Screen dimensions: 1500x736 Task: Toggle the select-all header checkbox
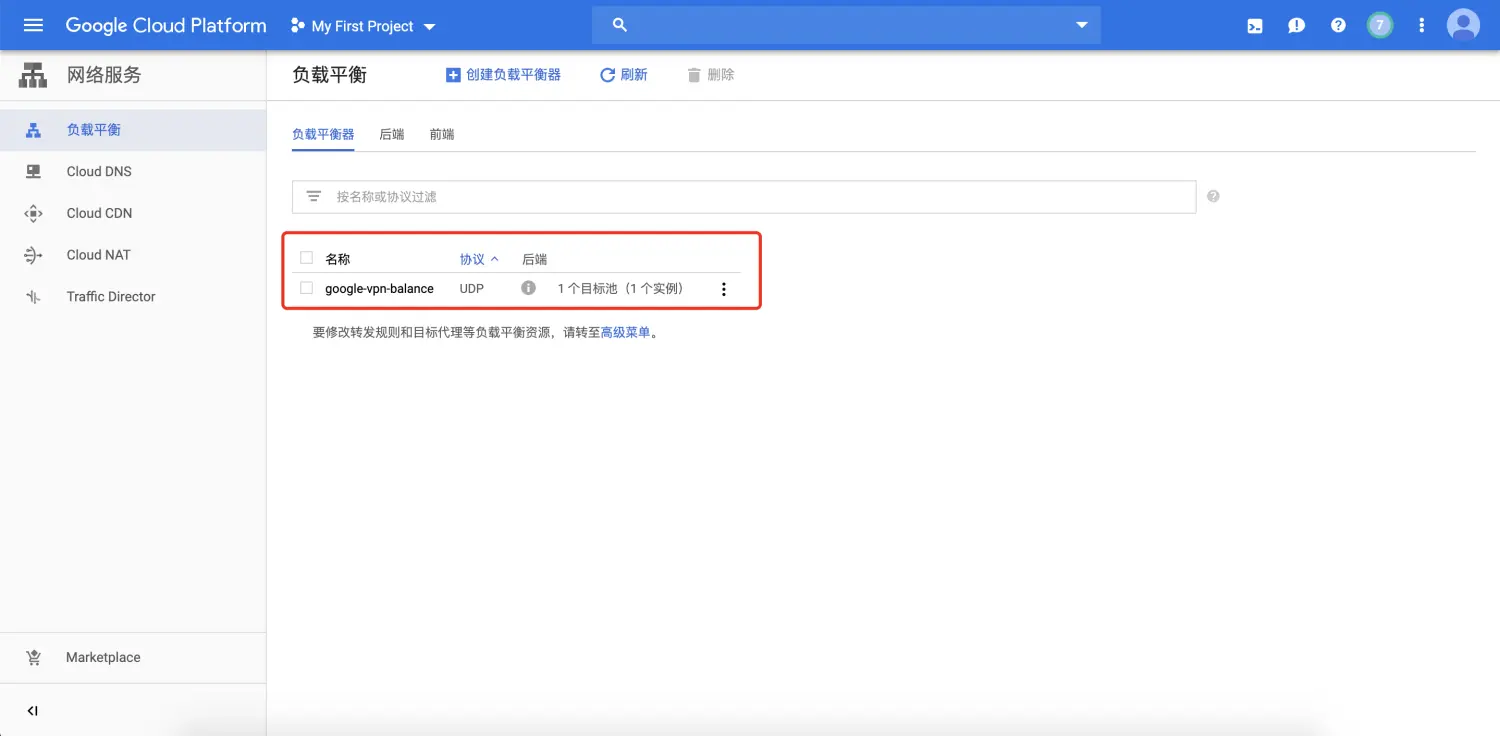[306, 258]
